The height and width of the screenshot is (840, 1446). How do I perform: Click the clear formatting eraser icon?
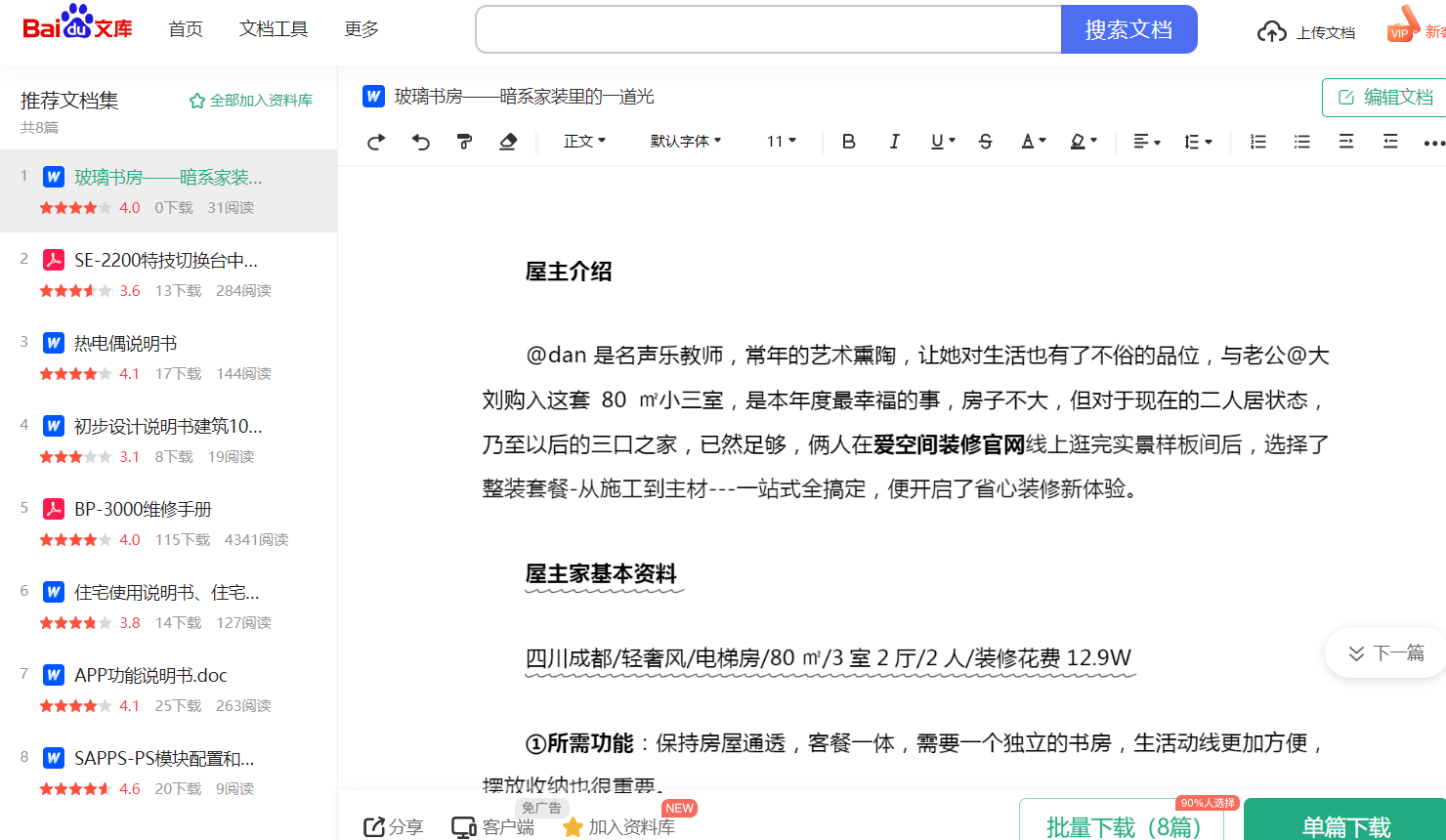[508, 142]
